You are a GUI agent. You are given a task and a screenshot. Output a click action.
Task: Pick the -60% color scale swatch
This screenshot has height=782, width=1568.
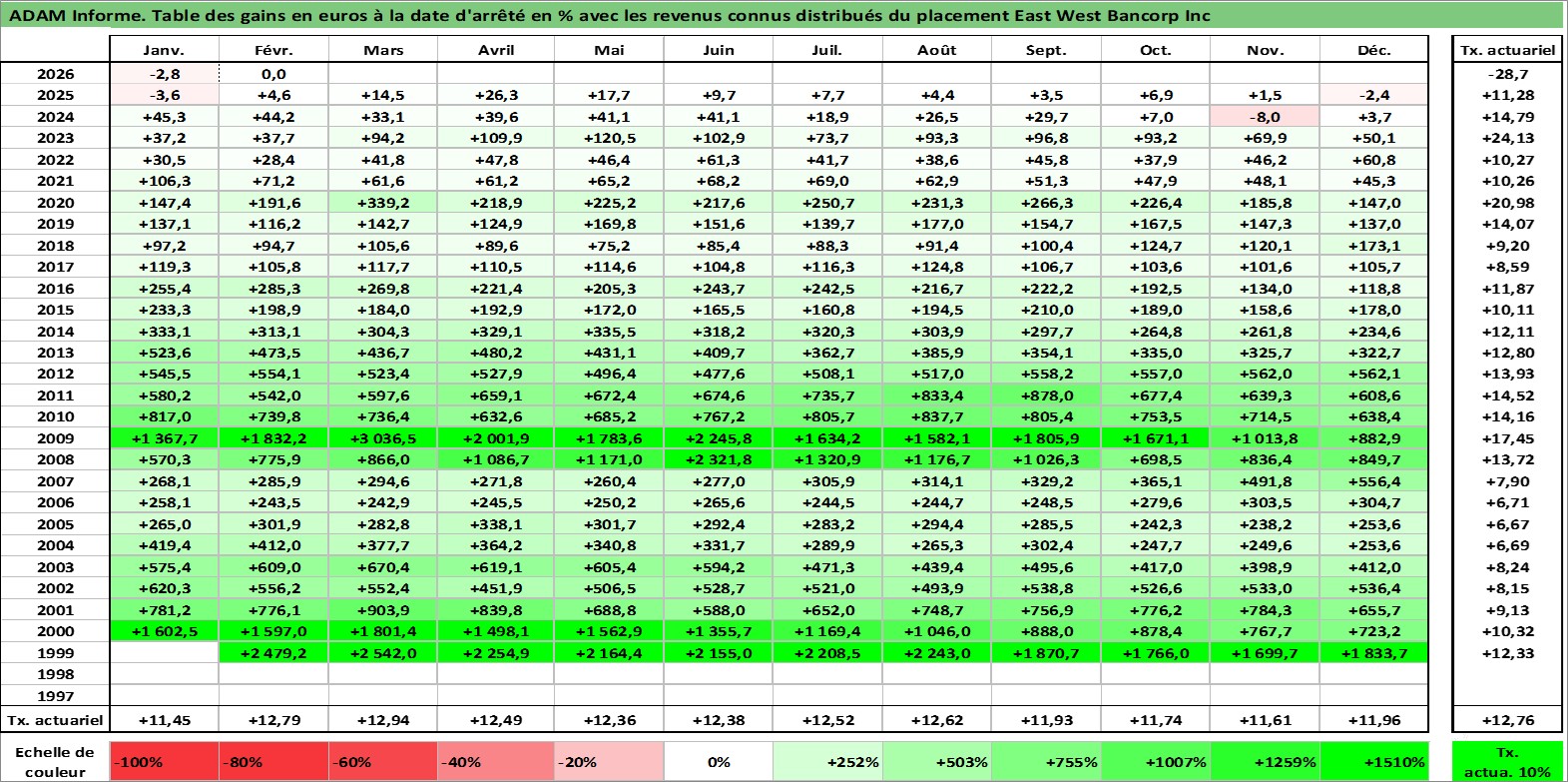click(x=383, y=761)
